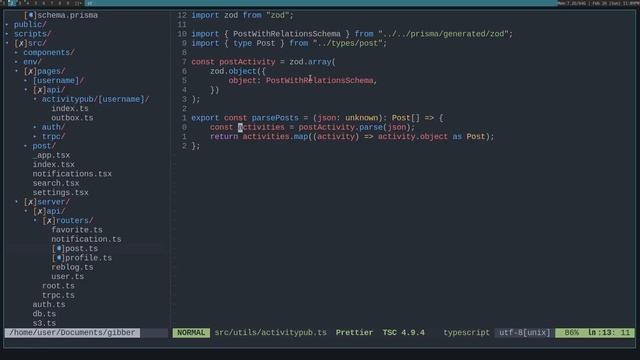Click PostWithRelationsSchema on the object: line

click(x=320, y=80)
